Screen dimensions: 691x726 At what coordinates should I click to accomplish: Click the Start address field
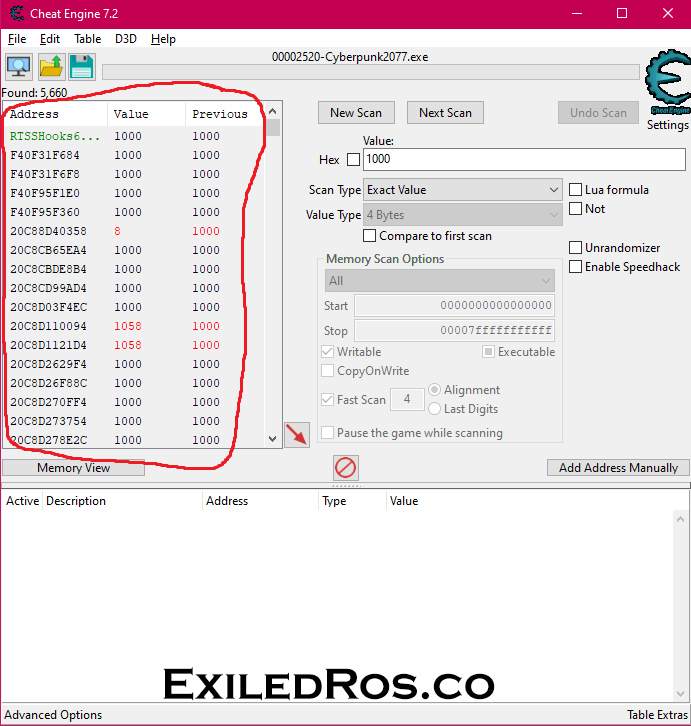(454, 306)
